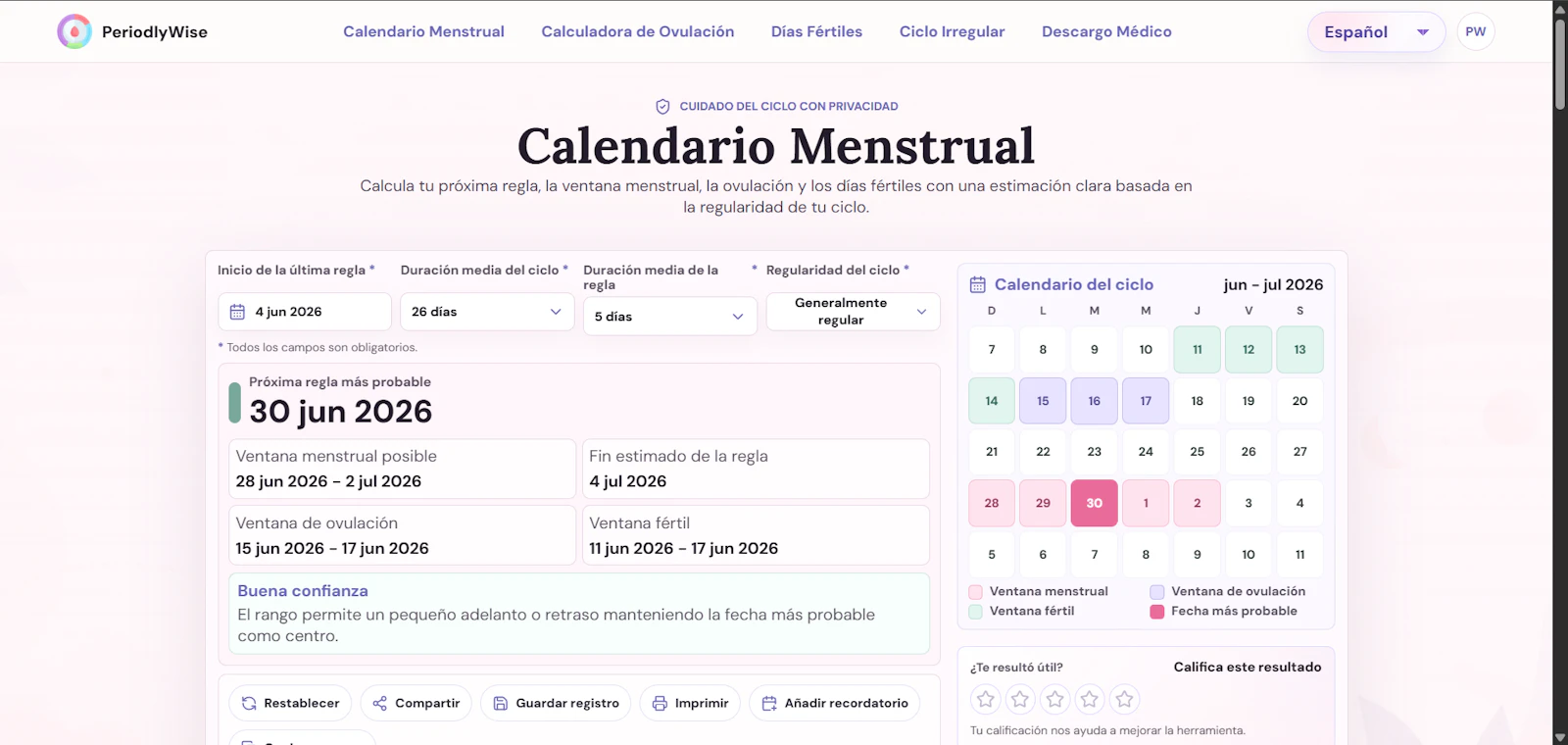Rate result with the first star
This screenshot has height=745, width=1568.
point(986,699)
